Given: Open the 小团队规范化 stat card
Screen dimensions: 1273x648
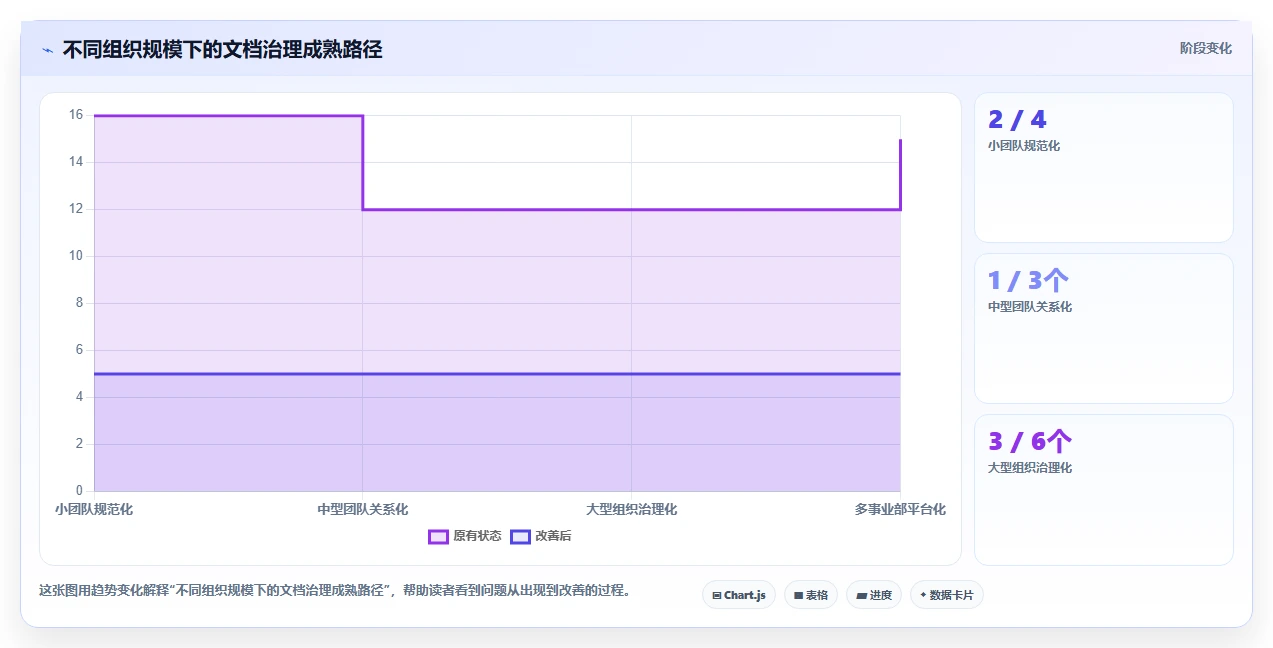Looking at the screenshot, I should [x=1104, y=168].
